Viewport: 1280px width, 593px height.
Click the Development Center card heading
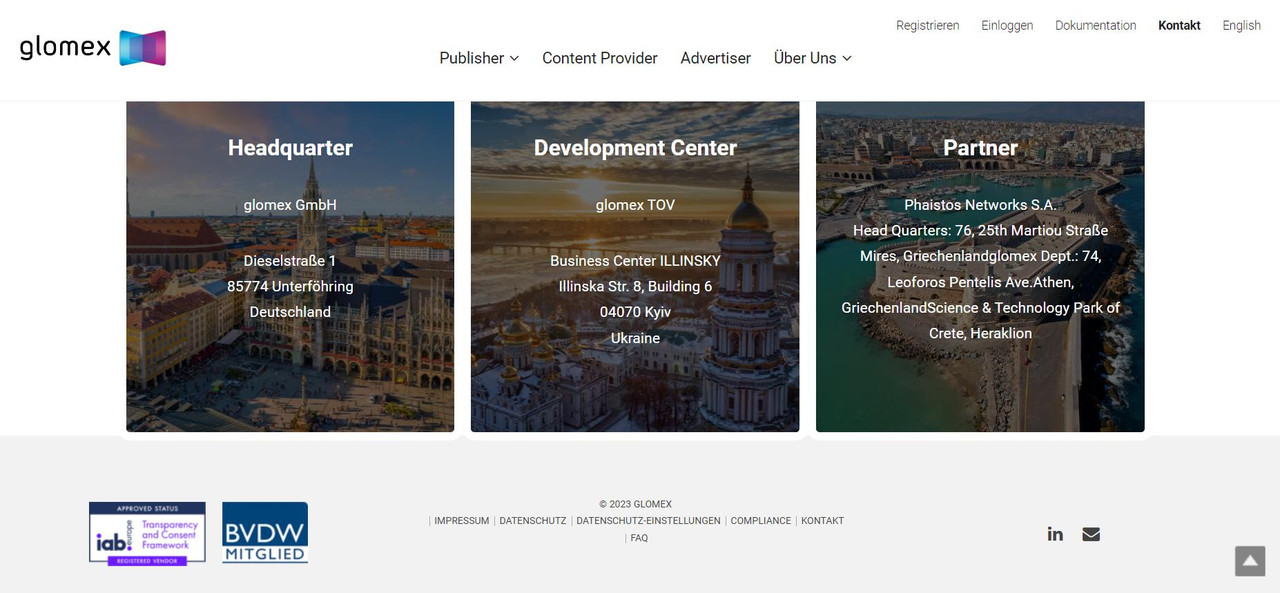635,148
